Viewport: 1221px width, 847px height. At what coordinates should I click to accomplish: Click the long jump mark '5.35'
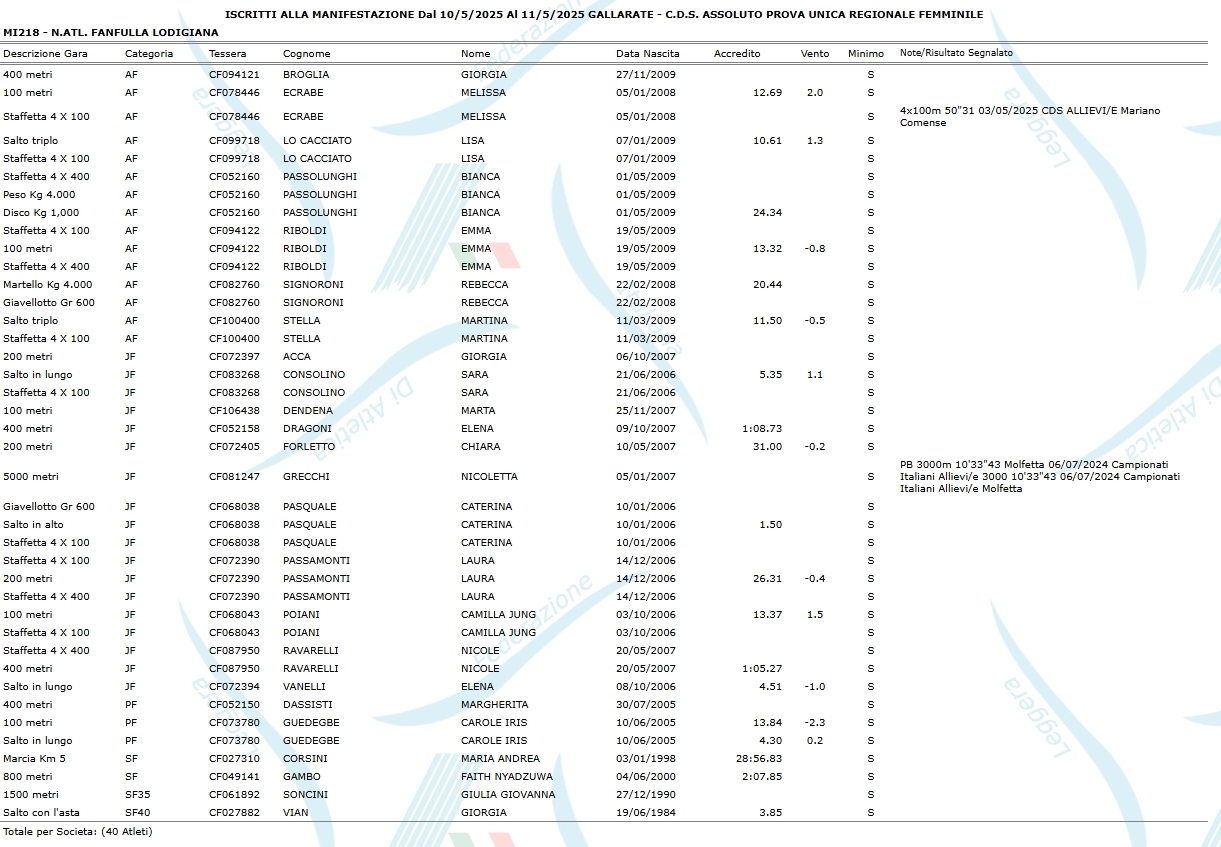[x=772, y=375]
